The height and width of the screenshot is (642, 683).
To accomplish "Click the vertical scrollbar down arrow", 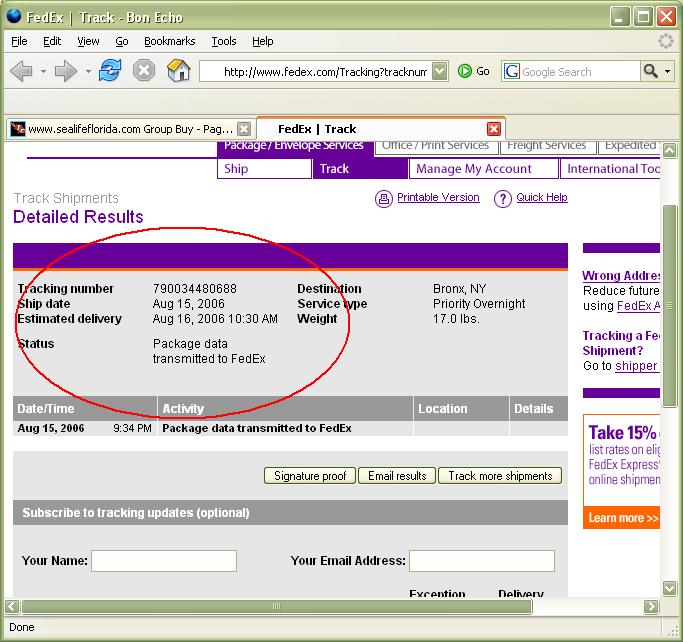I will coord(669,588).
